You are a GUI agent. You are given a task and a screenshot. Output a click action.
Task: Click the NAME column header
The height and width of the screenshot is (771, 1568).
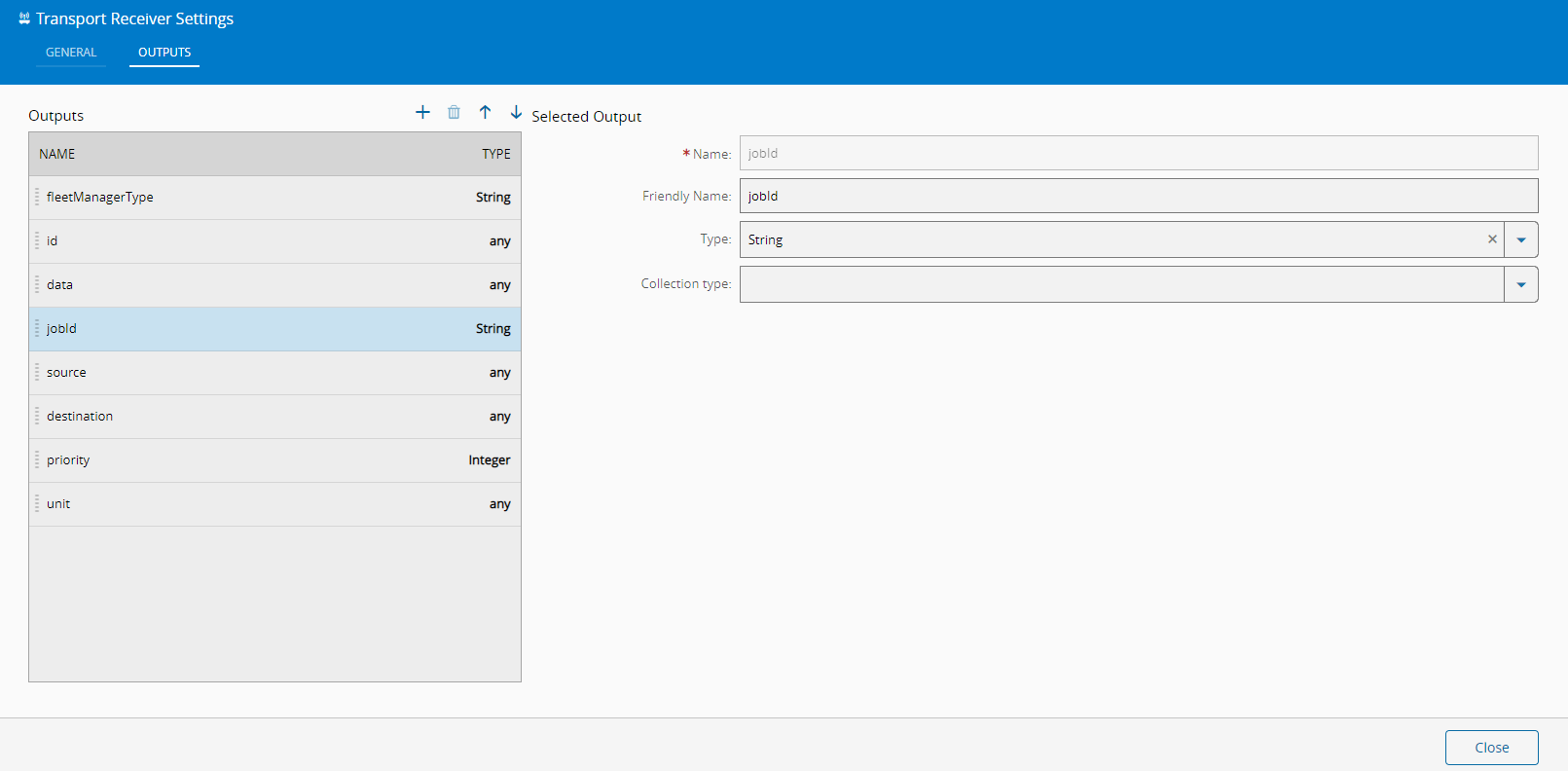57,154
